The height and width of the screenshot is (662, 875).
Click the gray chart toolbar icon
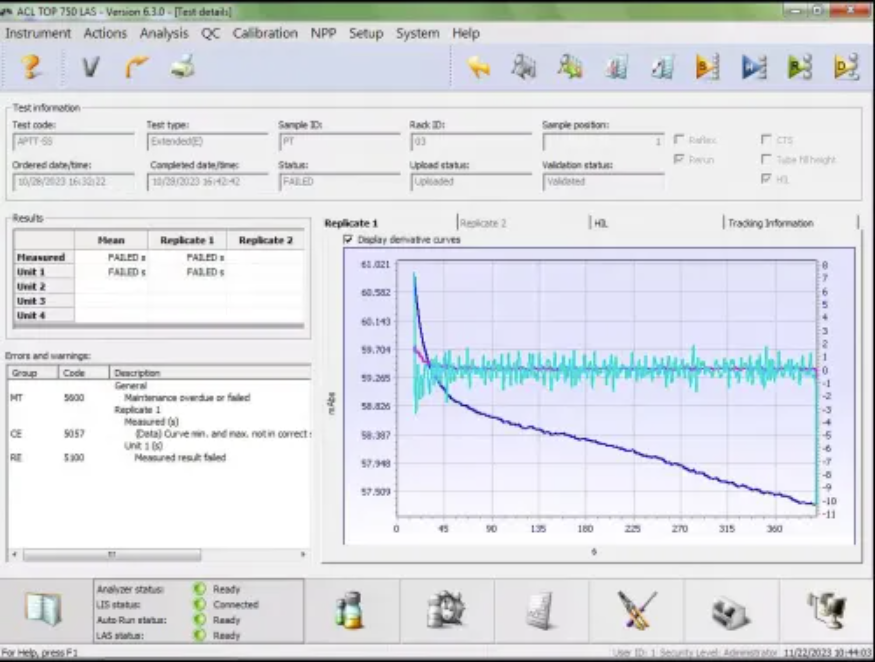pyautogui.click(x=617, y=67)
